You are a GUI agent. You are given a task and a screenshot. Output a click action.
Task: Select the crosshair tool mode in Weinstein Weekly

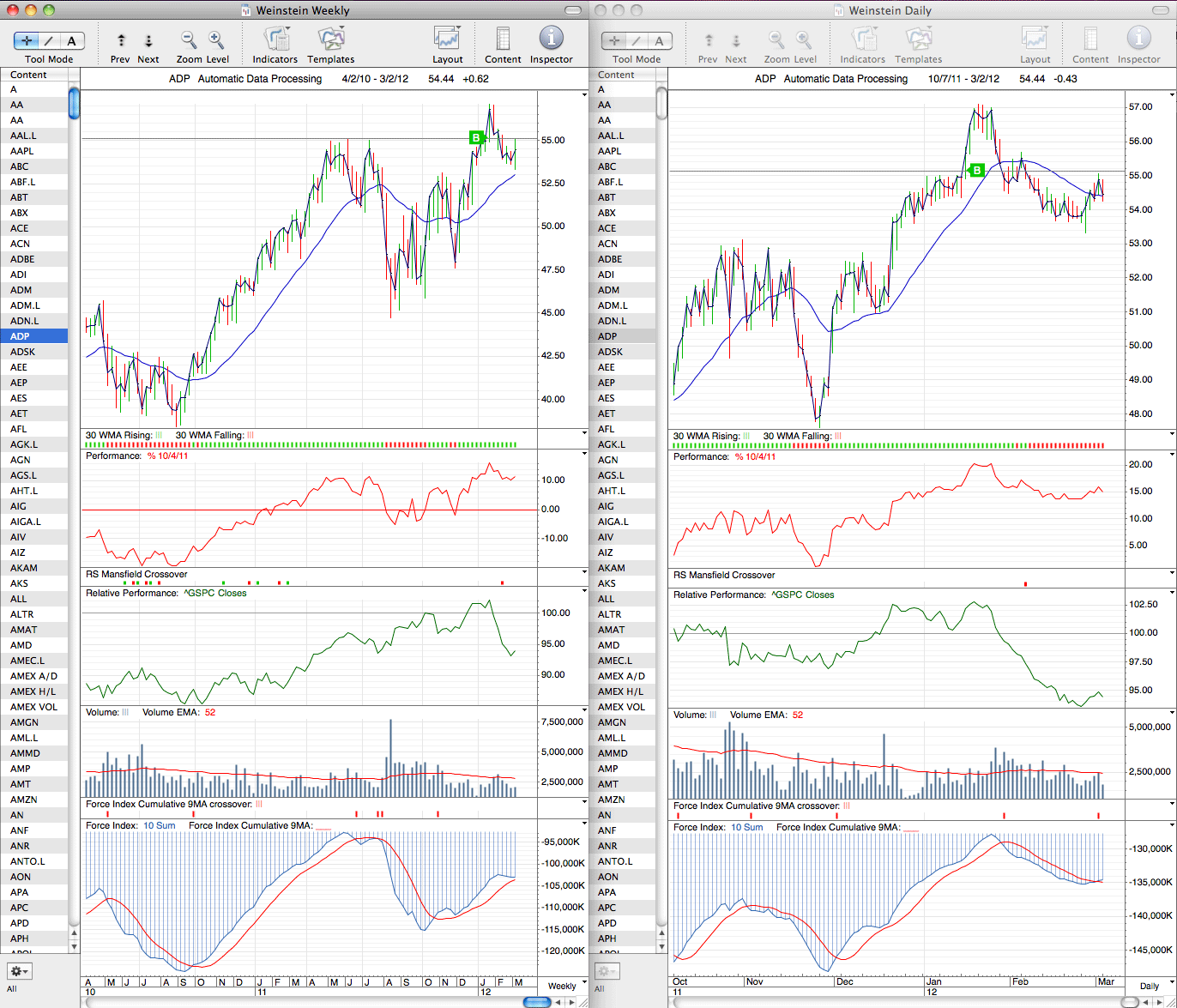tap(27, 40)
